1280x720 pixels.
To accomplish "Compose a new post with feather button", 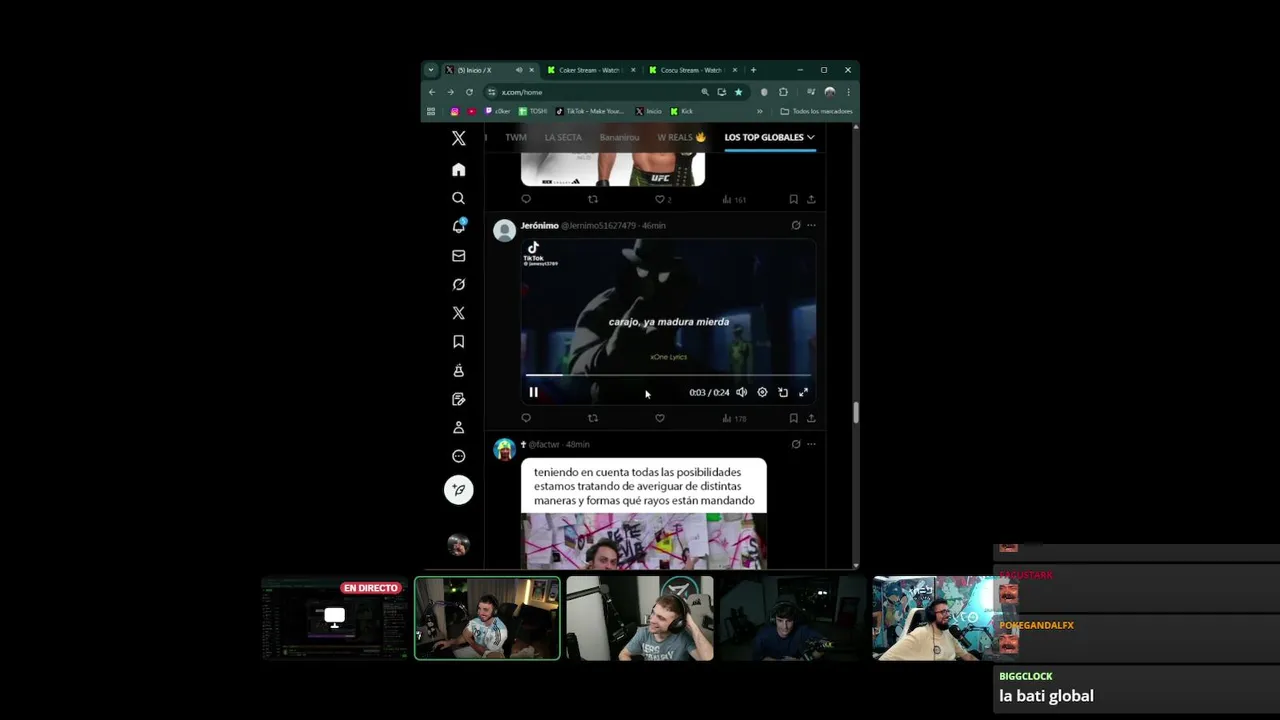I will point(458,489).
